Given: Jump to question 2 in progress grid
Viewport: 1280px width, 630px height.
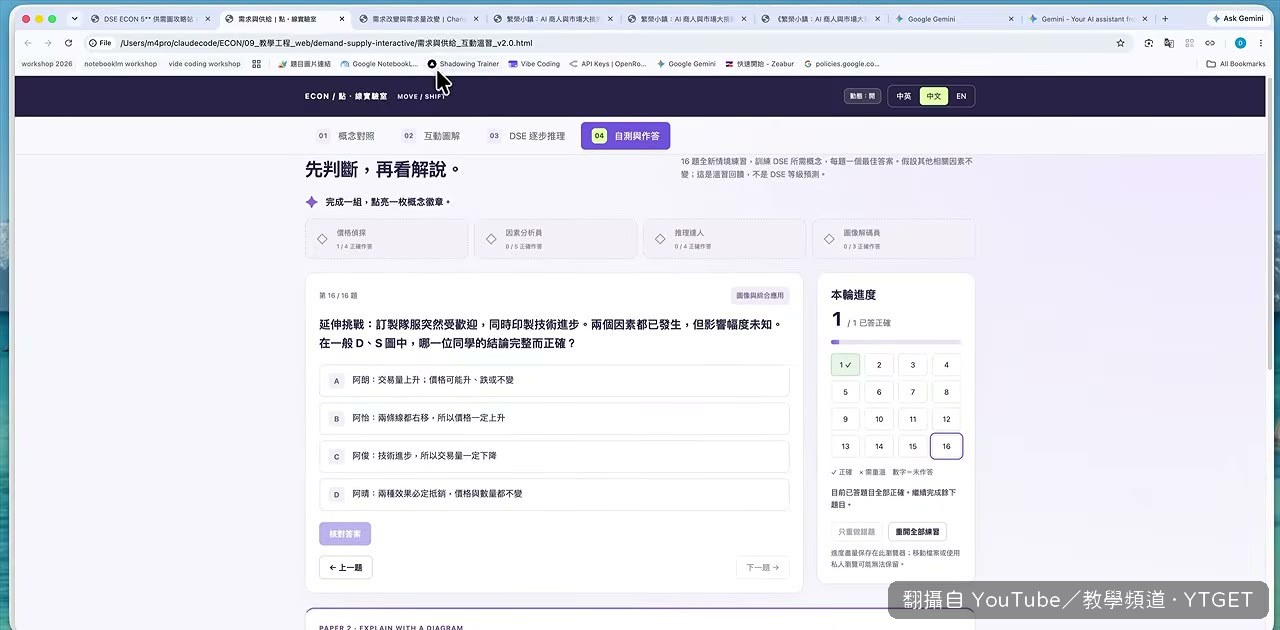Looking at the screenshot, I should coord(879,365).
